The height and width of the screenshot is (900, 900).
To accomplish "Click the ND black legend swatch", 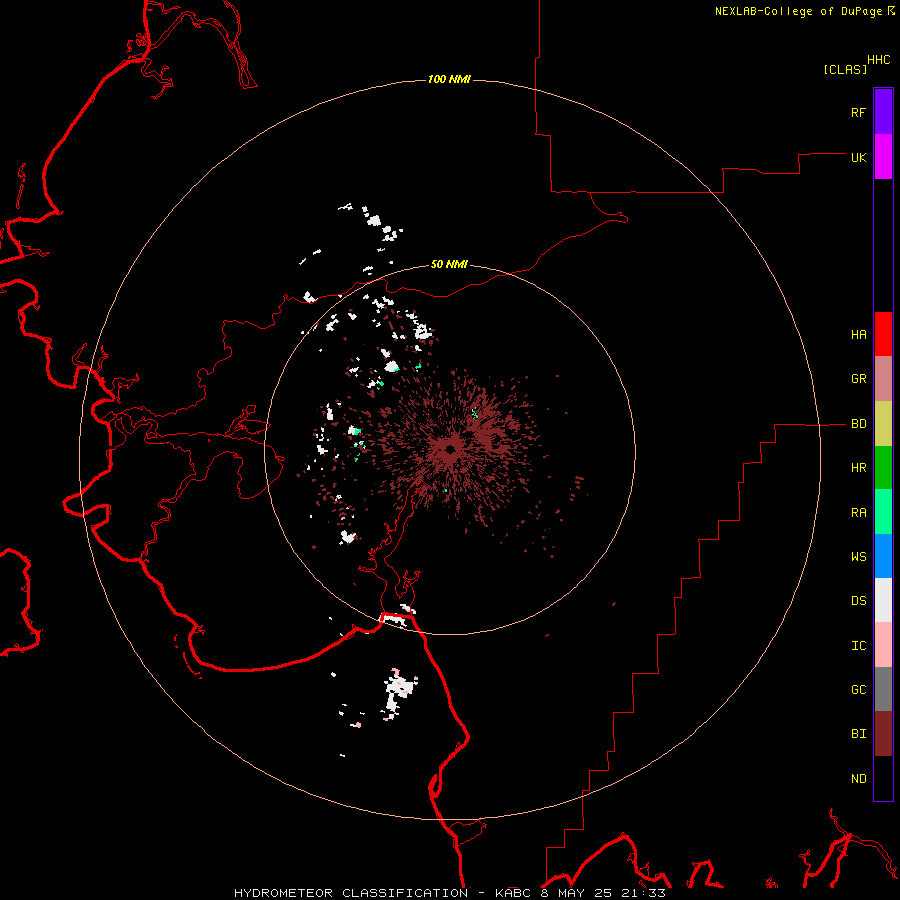I will (883, 778).
